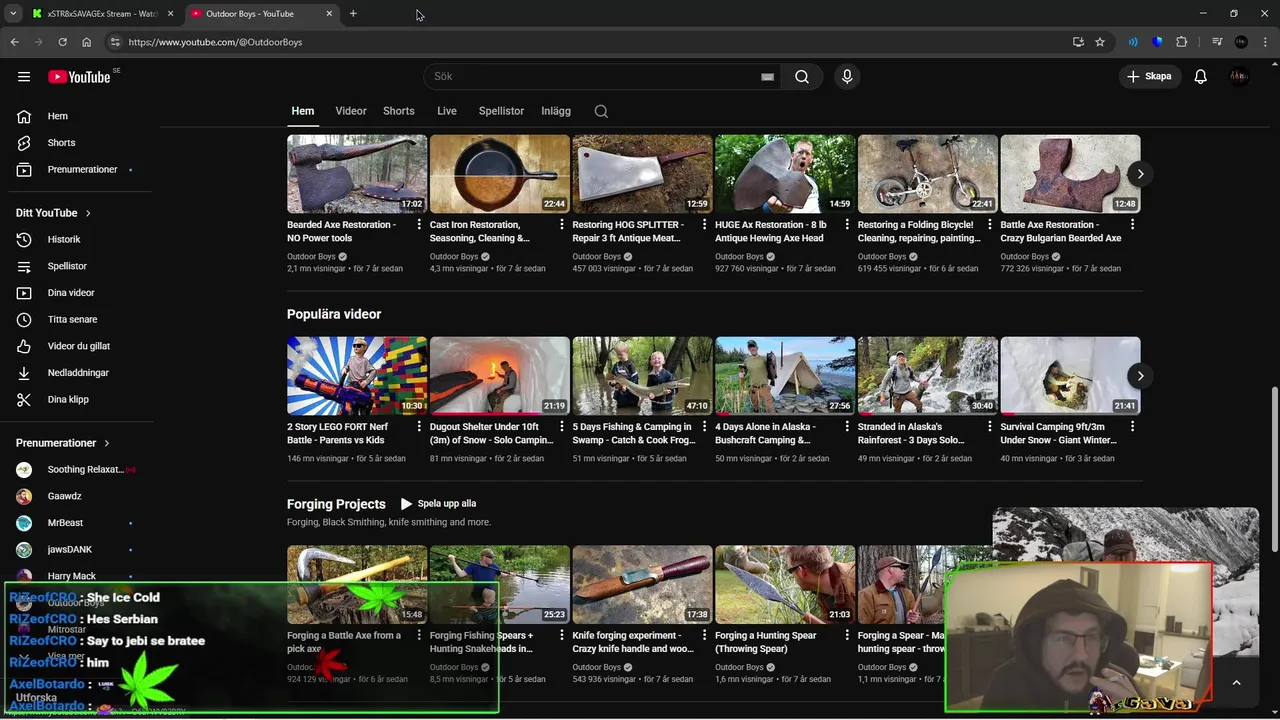The height and width of the screenshot is (720, 1280).
Task: Open browser extensions puzzle icon
Action: tap(1182, 42)
